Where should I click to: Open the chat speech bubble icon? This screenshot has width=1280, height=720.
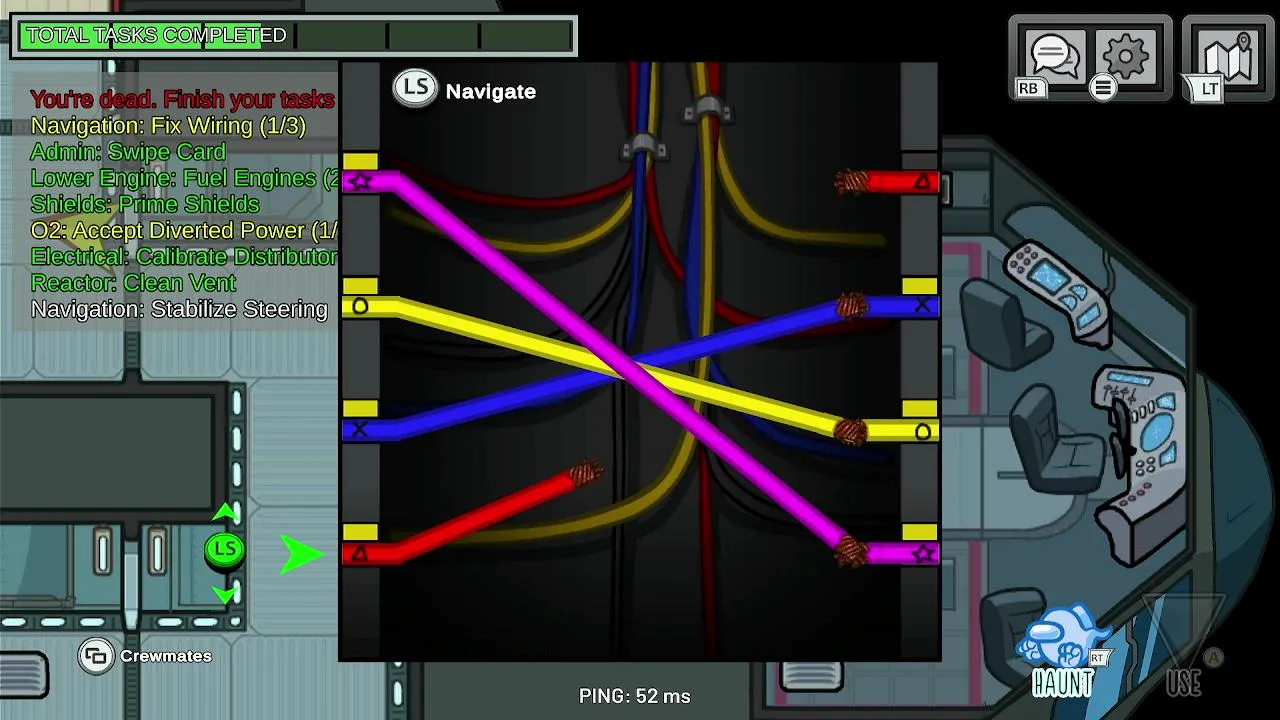coord(1053,57)
